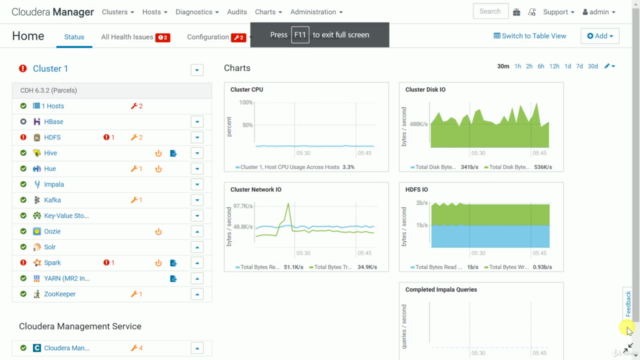Click ZooKeeper configuration wrench icon
Image resolution: width=640 pixels, height=360 pixels.
tap(136, 294)
